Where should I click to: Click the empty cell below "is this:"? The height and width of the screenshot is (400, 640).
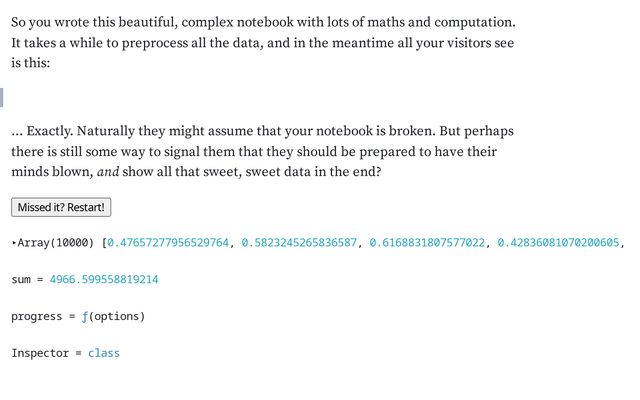(261, 98)
